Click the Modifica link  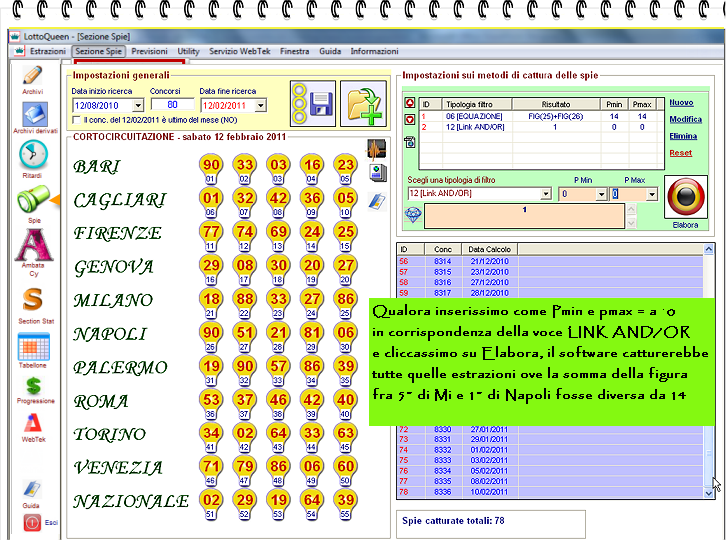(685, 119)
